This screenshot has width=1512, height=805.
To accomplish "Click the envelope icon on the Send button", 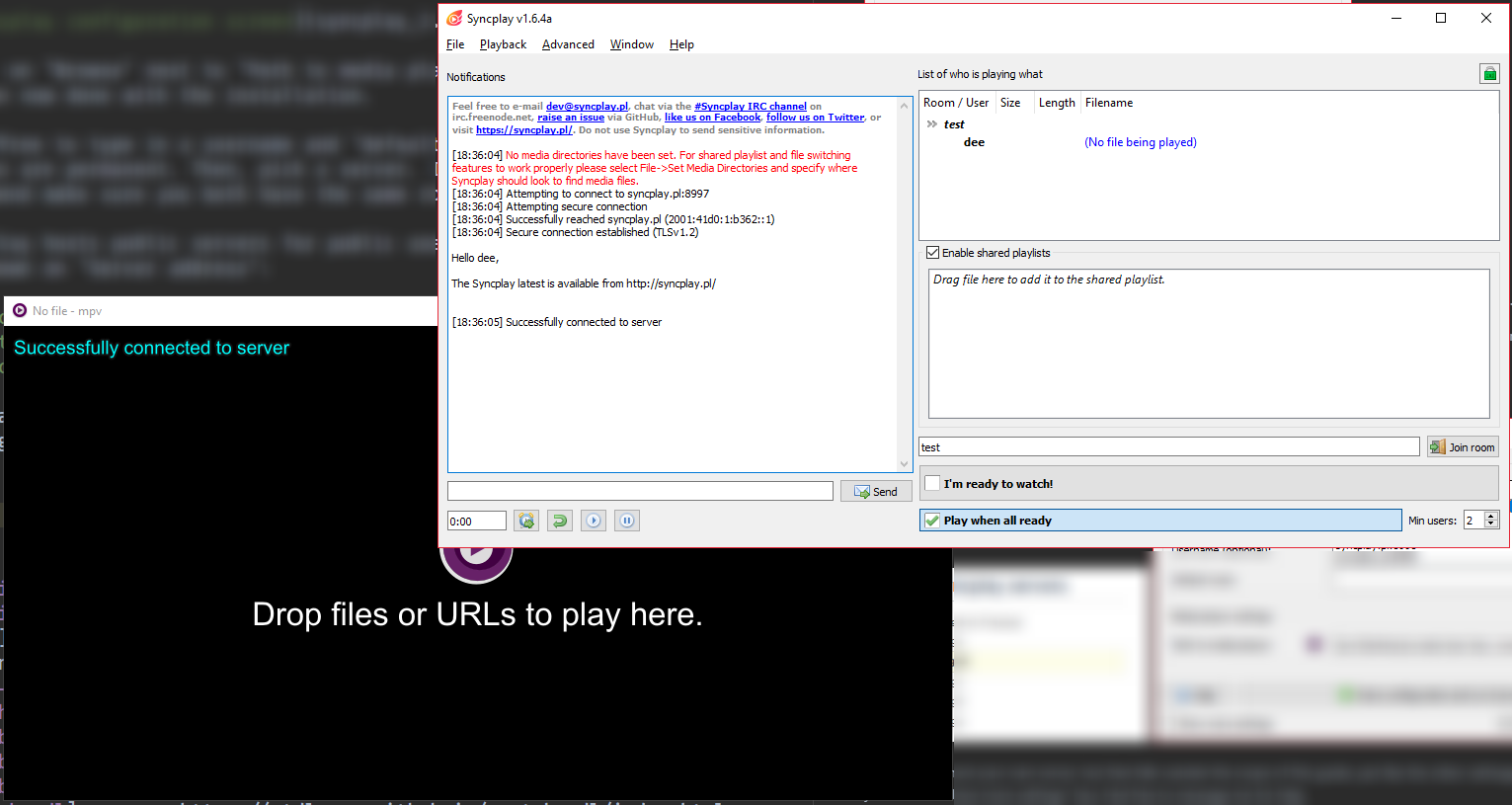I will pyautogui.click(x=859, y=491).
